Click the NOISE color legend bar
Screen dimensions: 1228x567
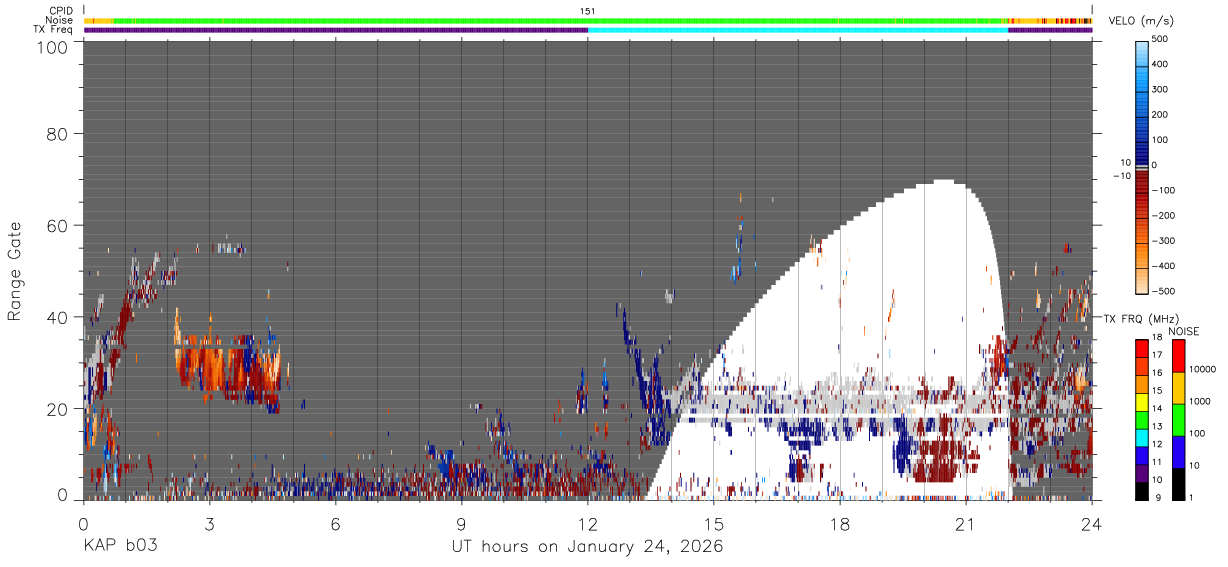1180,419
